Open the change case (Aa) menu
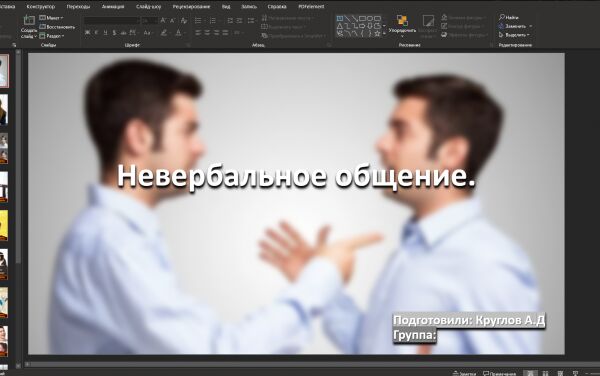 click(148, 33)
